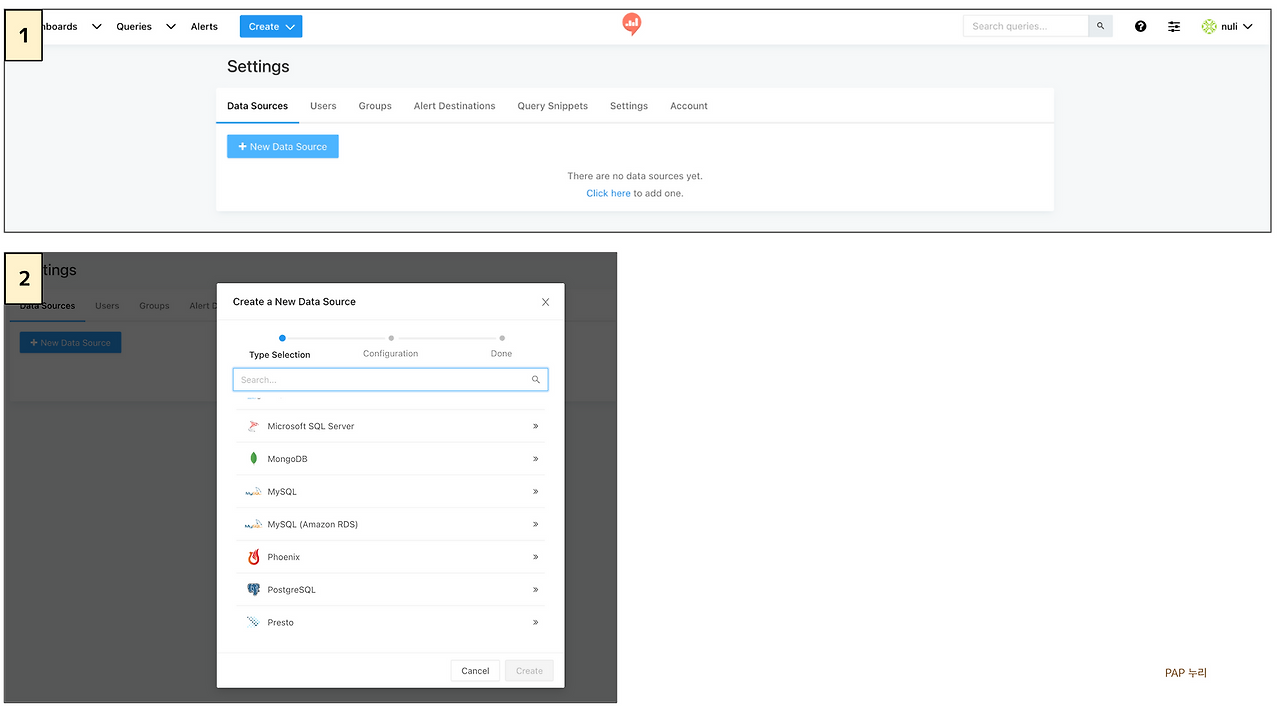
Task: Open the Alerts menu item
Action: [204, 27]
